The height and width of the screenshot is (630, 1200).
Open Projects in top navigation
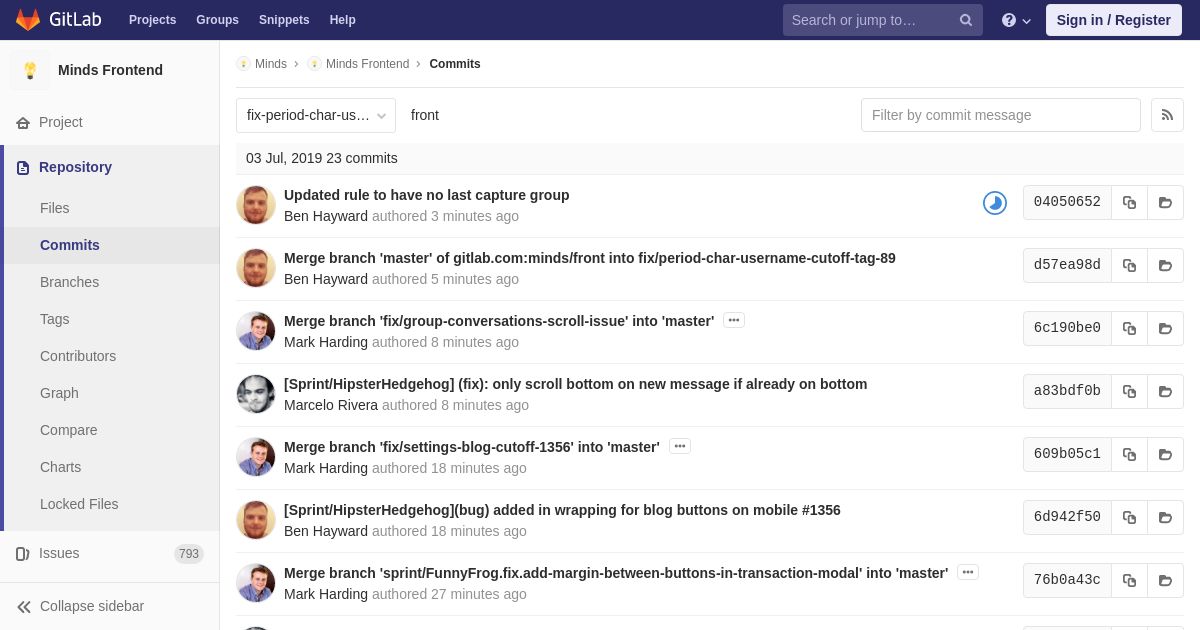[152, 20]
